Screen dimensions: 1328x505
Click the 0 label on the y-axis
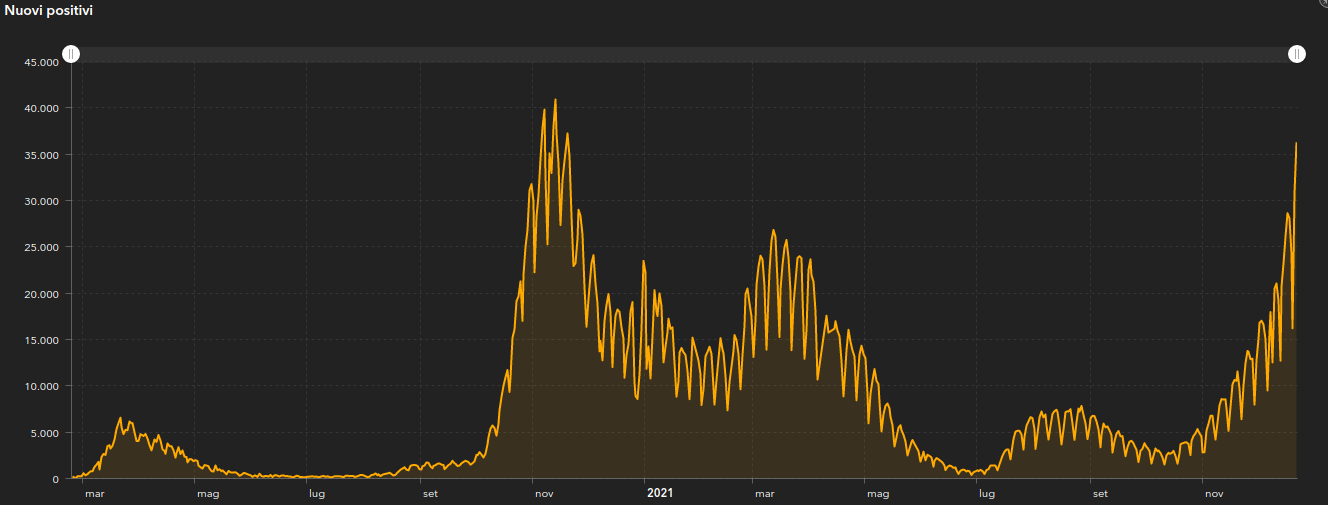(57, 479)
